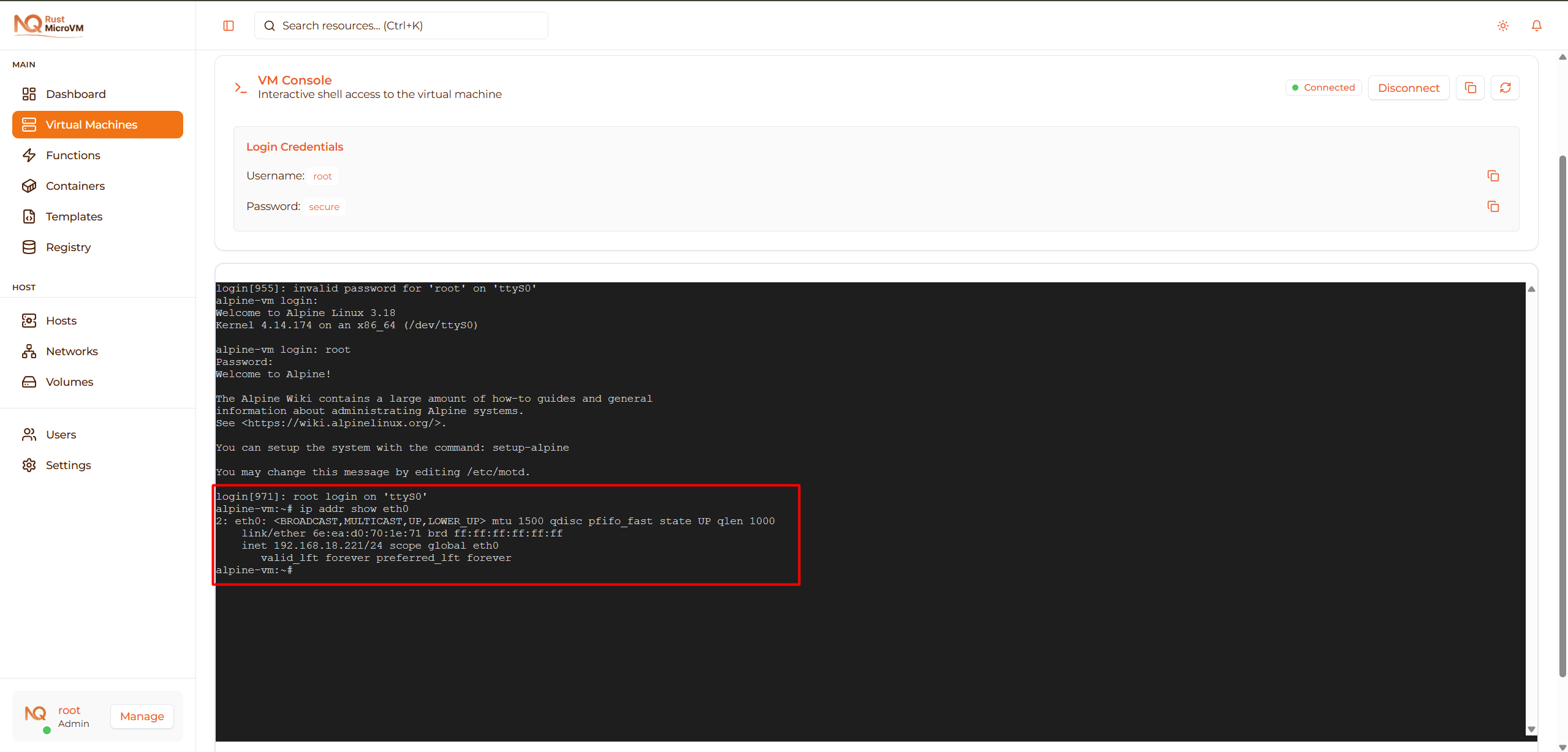Image resolution: width=1568 pixels, height=752 pixels.
Task: Click the green online dot near root Admin
Action: point(46,731)
